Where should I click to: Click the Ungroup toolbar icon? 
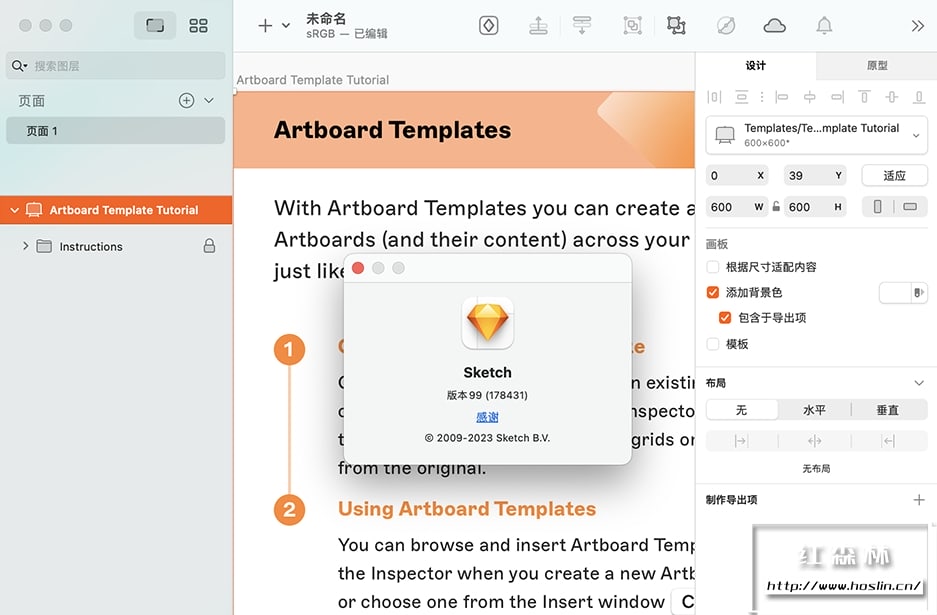[676, 26]
